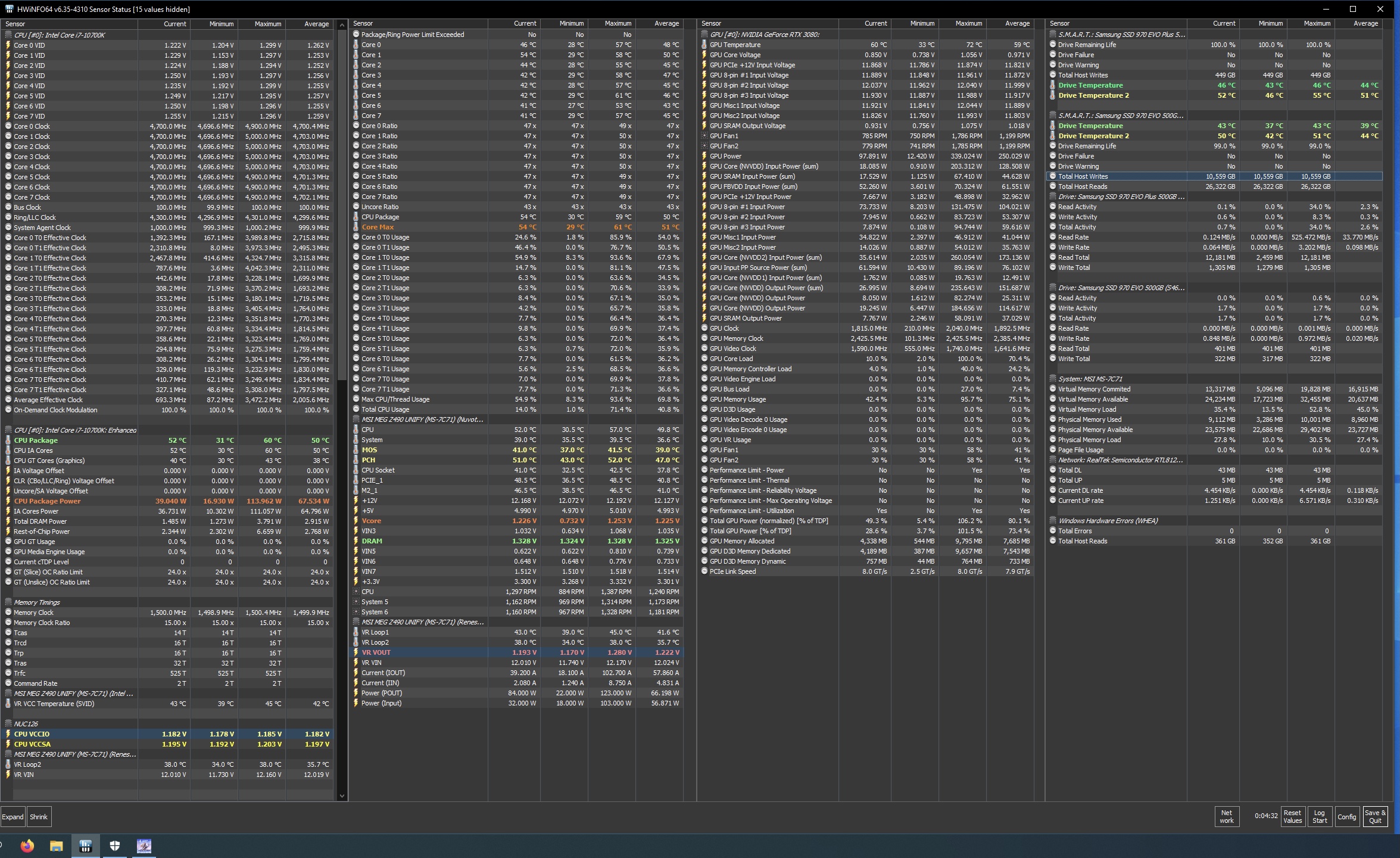Open the Config settings button
The width and height of the screenshot is (1400, 858).
coord(1346,817)
